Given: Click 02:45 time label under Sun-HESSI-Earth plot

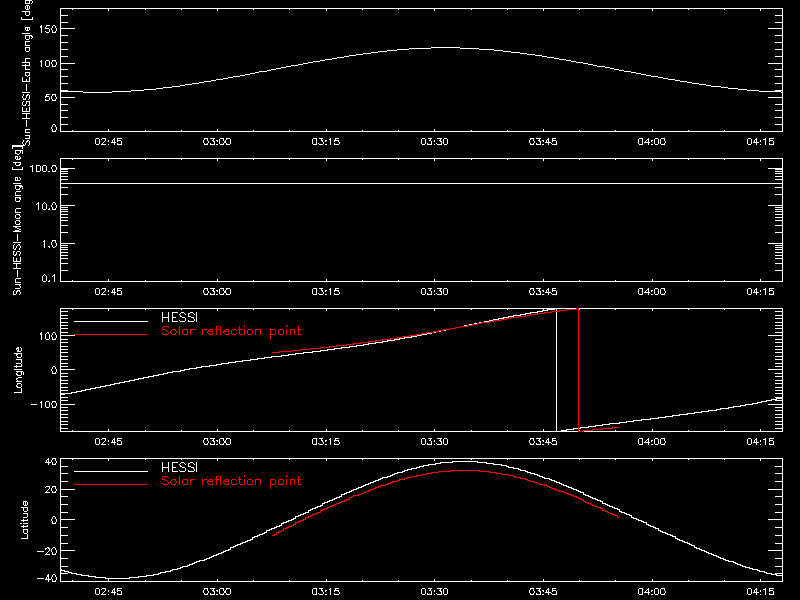Looking at the screenshot, I should (x=108, y=142).
